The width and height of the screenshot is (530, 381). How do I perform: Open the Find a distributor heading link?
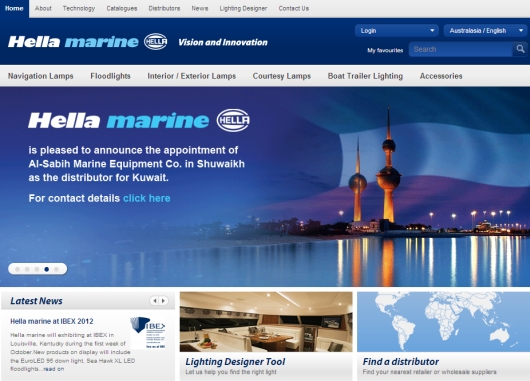click(401, 362)
